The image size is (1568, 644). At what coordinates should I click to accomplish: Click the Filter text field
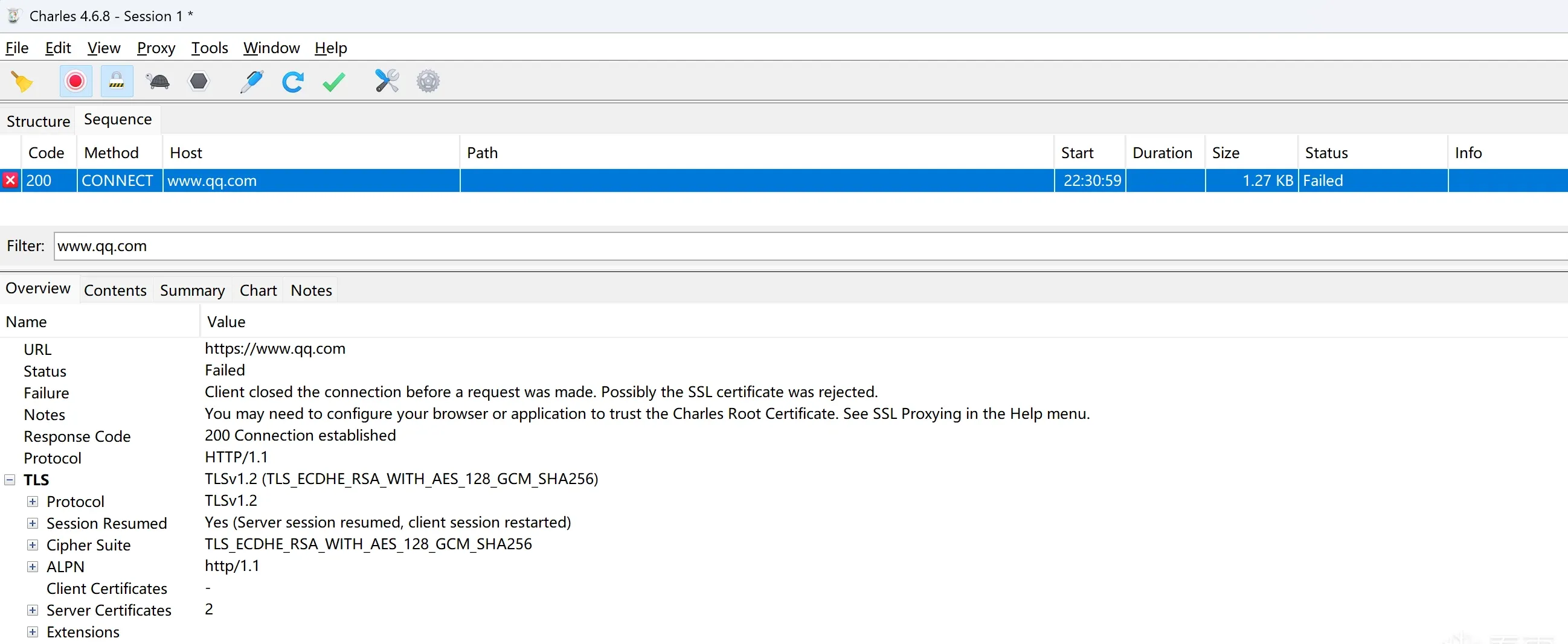(x=811, y=246)
